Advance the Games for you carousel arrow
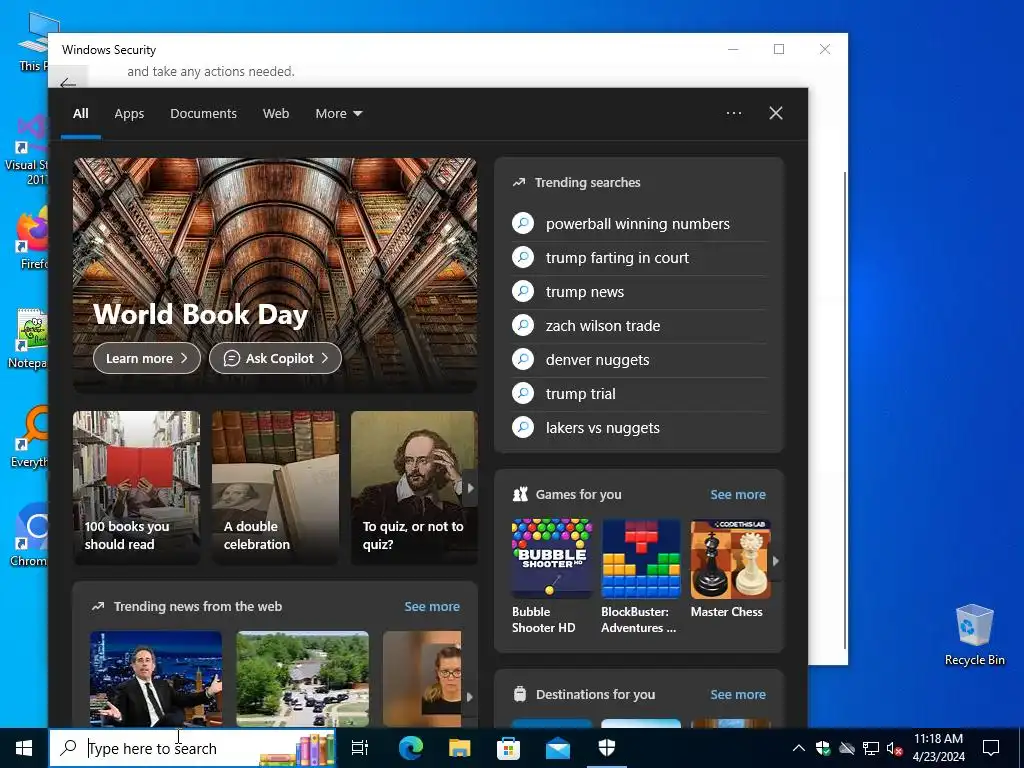Viewport: 1024px width, 768px height. click(776, 560)
